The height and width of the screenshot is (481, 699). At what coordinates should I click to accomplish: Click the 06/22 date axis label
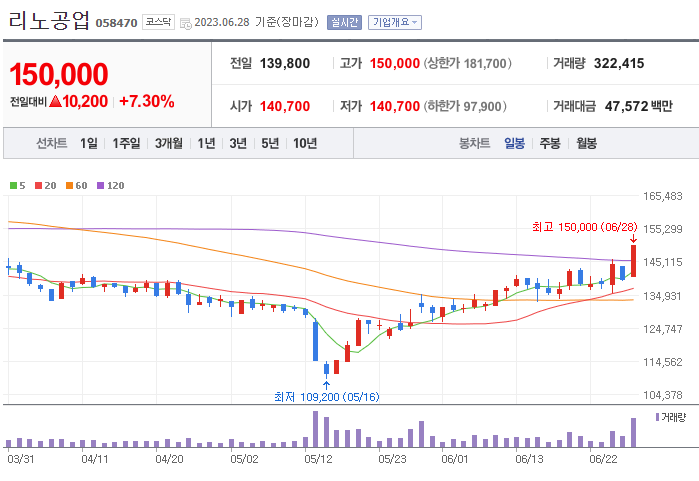(x=603, y=459)
